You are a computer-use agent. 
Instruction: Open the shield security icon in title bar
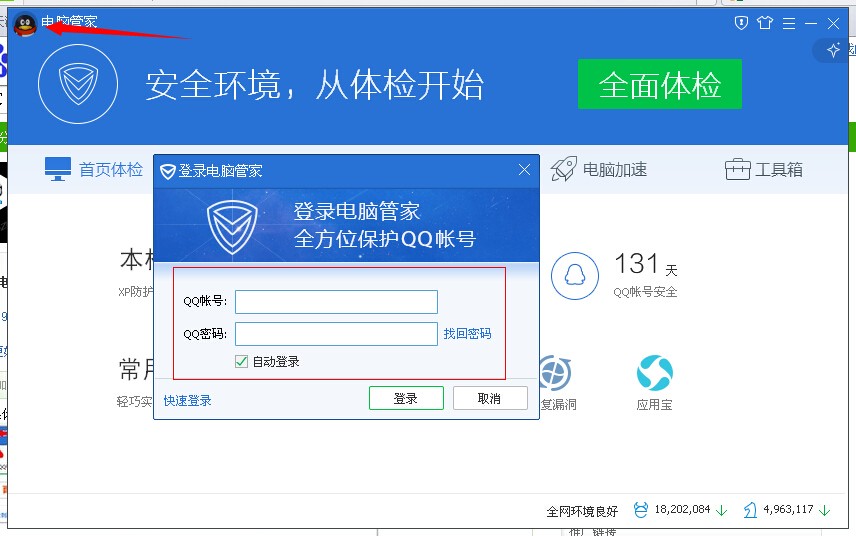(741, 23)
